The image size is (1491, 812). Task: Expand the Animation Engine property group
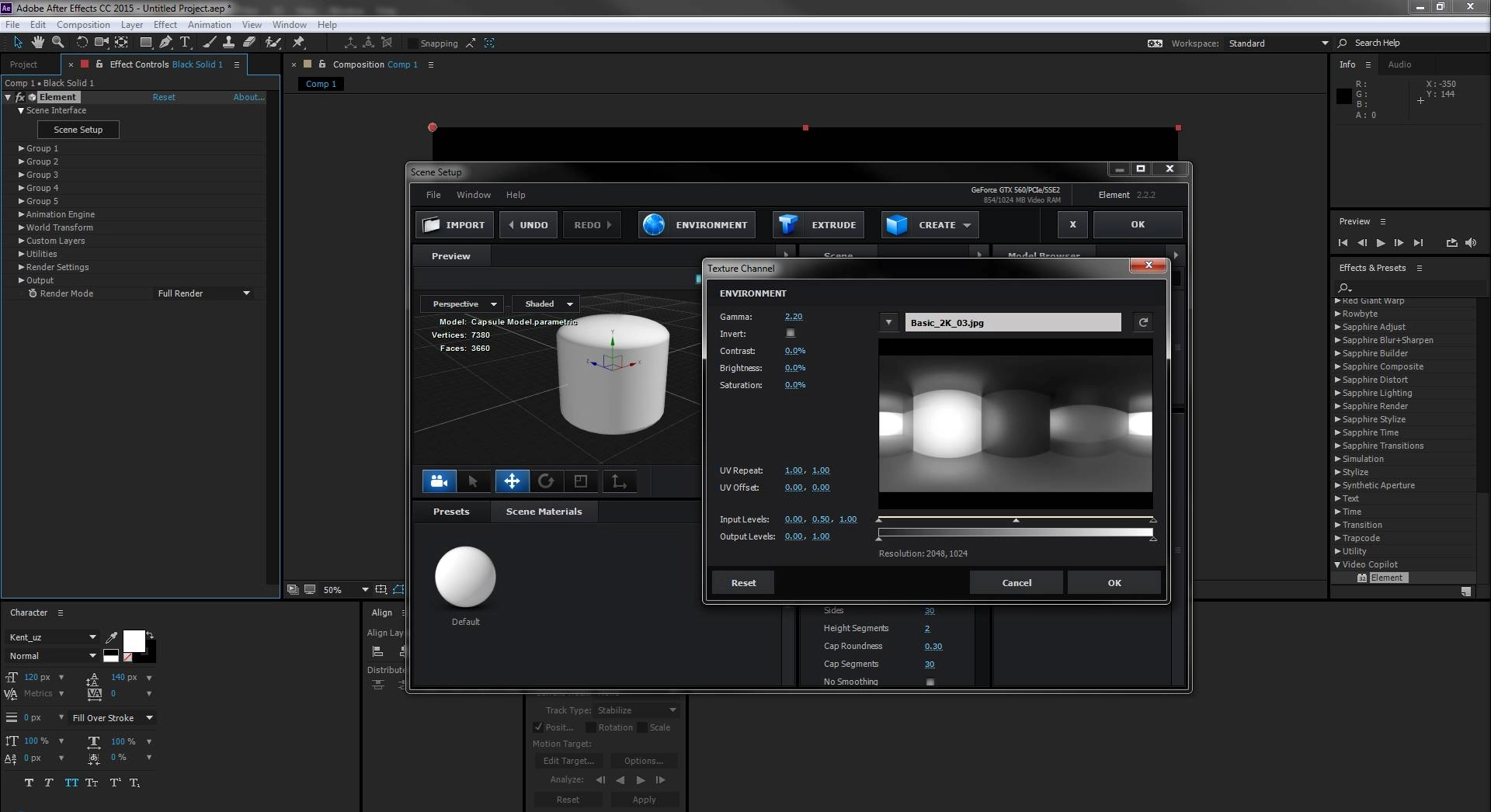[22, 214]
